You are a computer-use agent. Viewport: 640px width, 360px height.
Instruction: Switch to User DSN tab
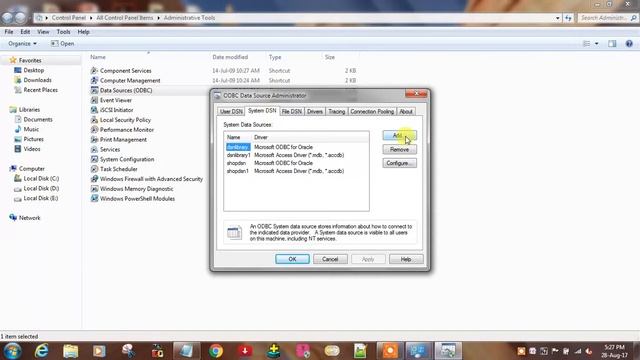pos(231,111)
